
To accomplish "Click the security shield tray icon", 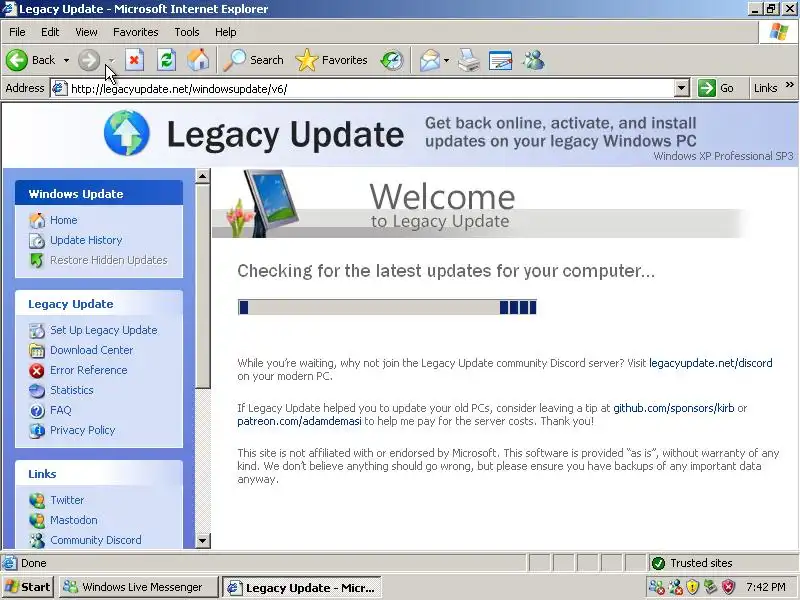I will (x=692, y=587).
